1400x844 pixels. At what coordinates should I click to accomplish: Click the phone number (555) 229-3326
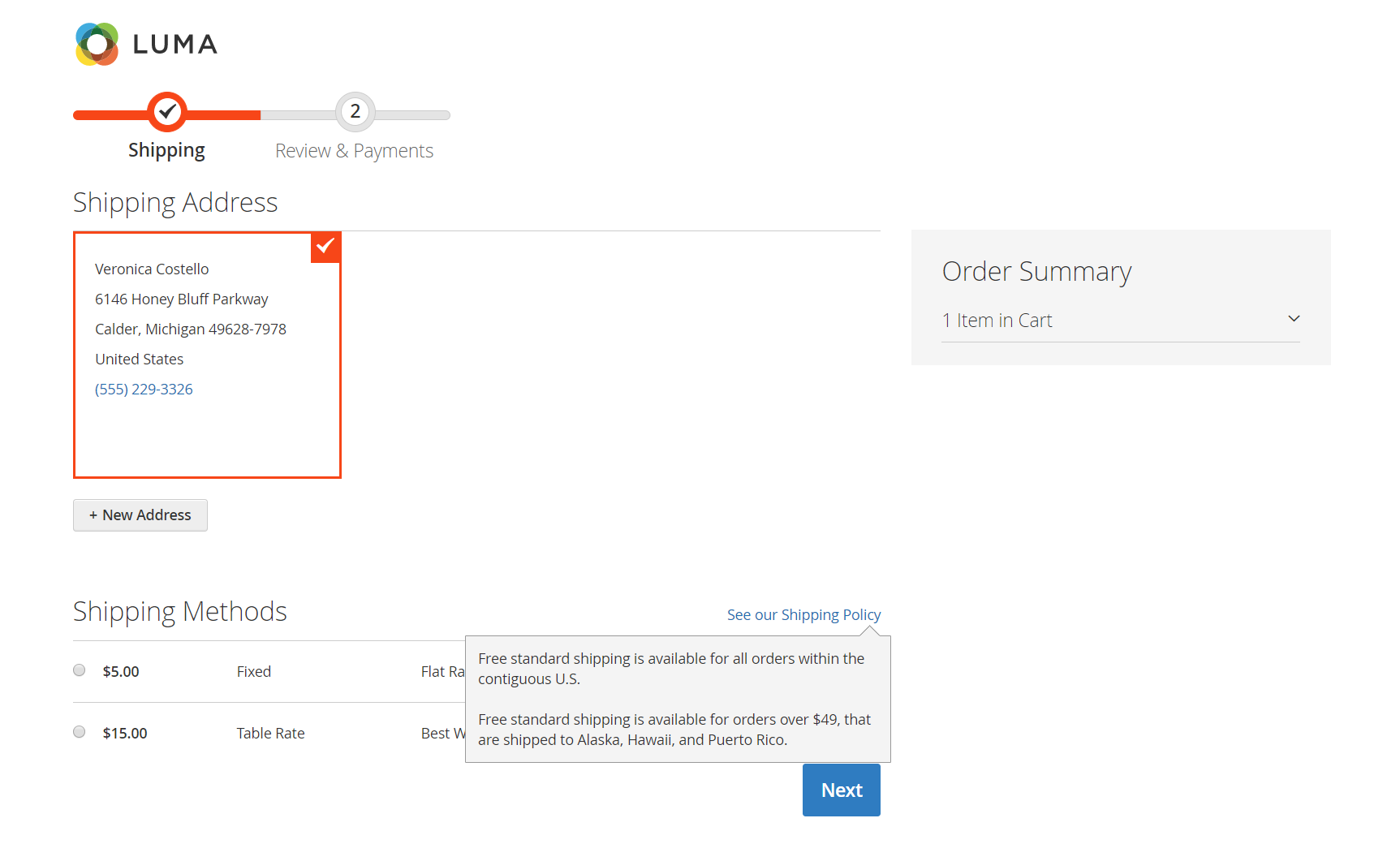pos(144,390)
